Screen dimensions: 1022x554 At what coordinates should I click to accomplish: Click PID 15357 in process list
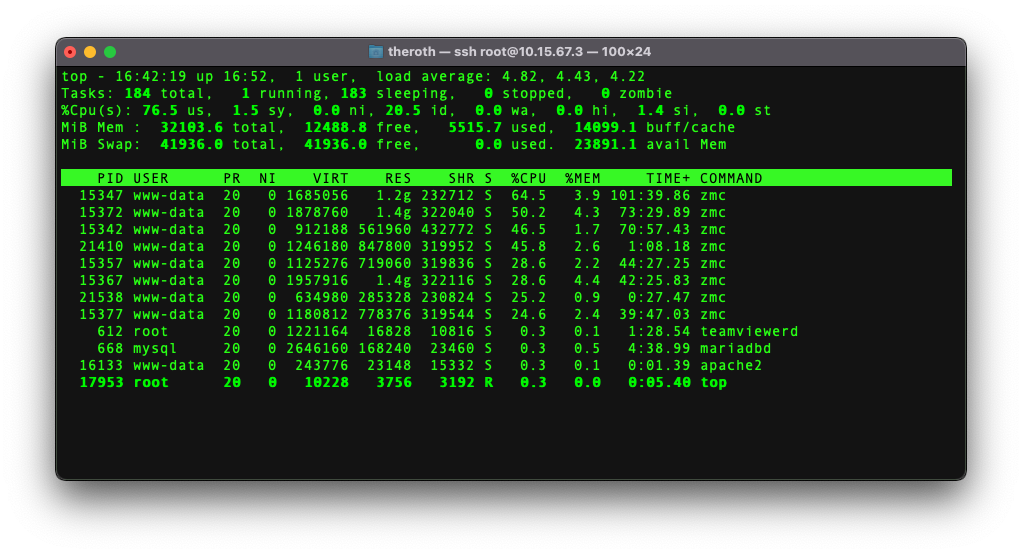pyautogui.click(x=101, y=263)
